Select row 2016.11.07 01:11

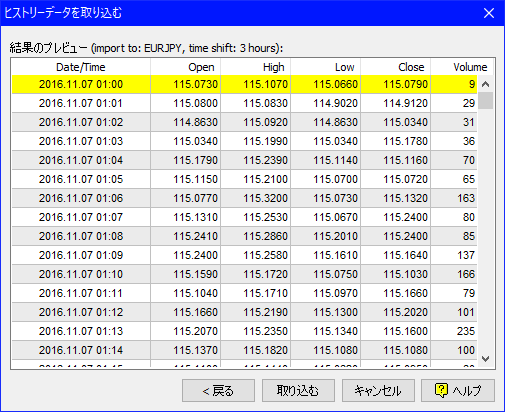tap(245, 293)
